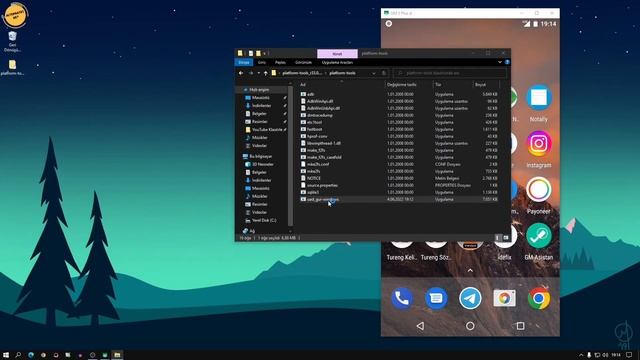
Task: Expand the ribbon with the chevron
Action: 500,62
